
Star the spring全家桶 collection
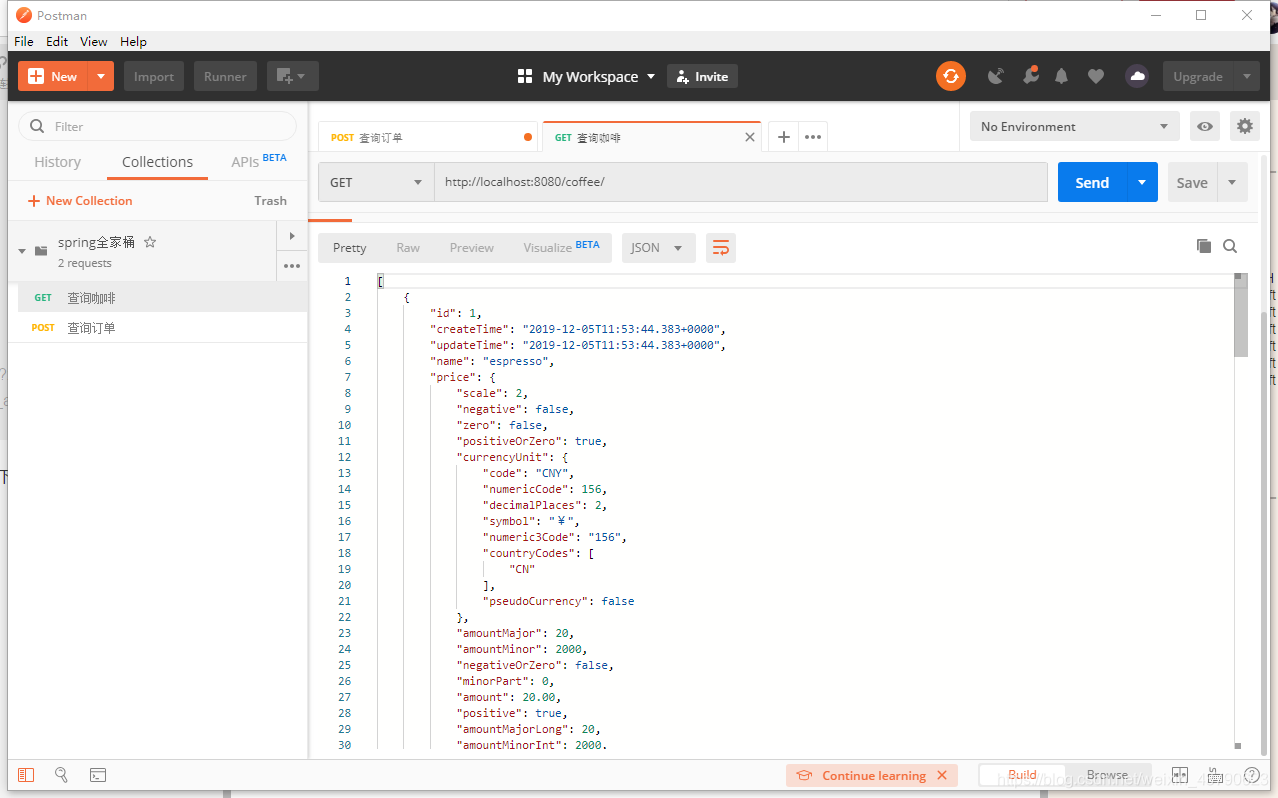pos(150,242)
